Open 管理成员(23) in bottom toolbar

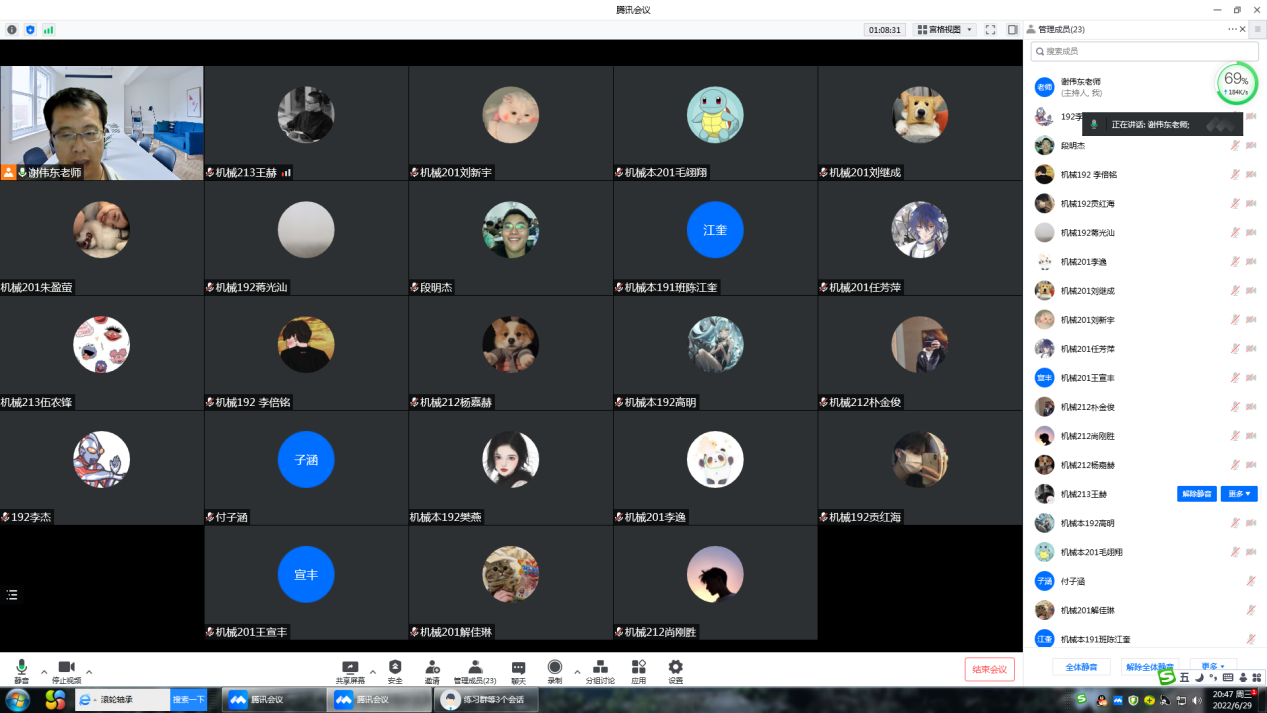[x=475, y=670]
